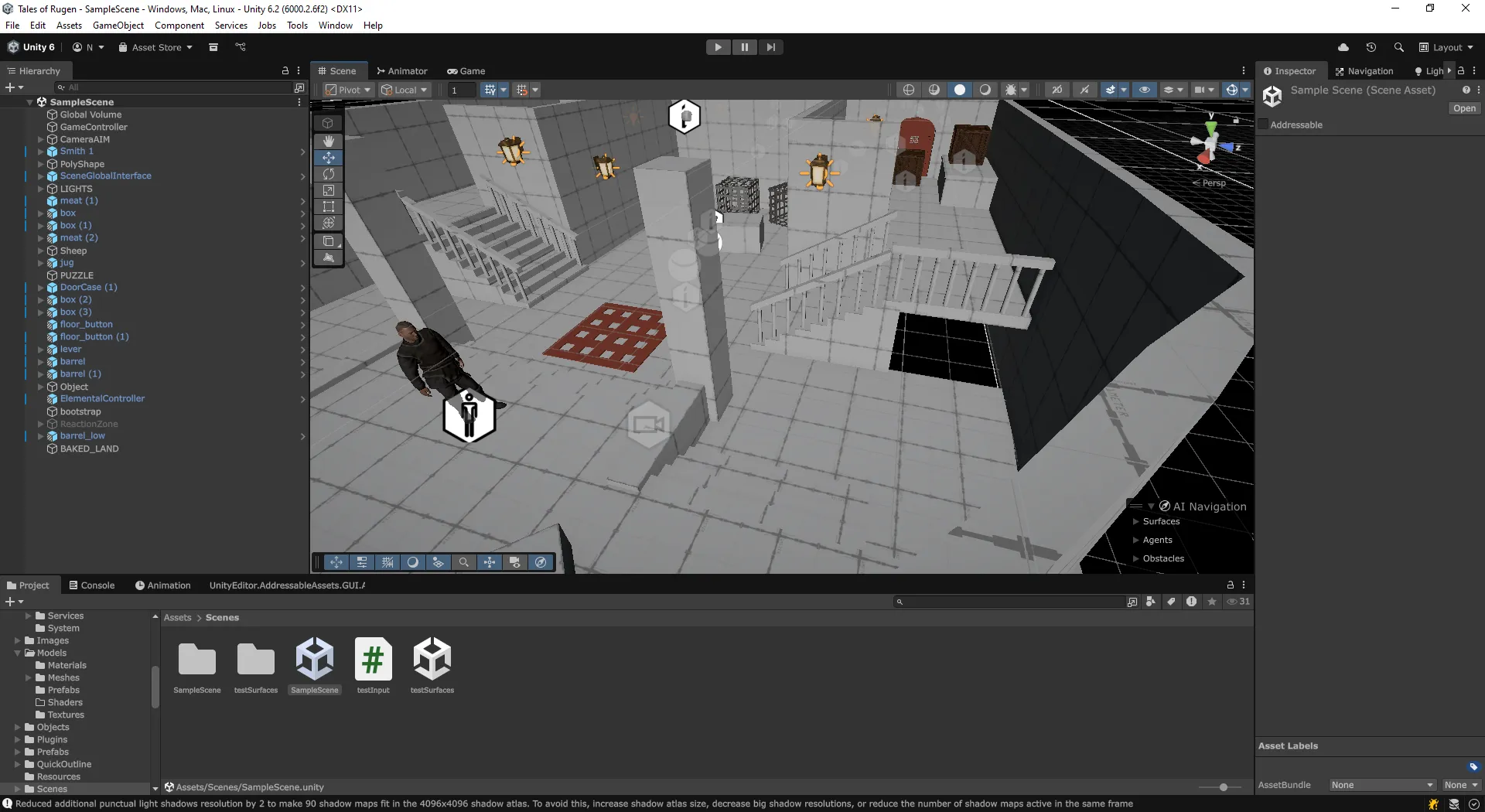Switch to the Console tab
This screenshot has width=1485, height=812.
point(91,585)
